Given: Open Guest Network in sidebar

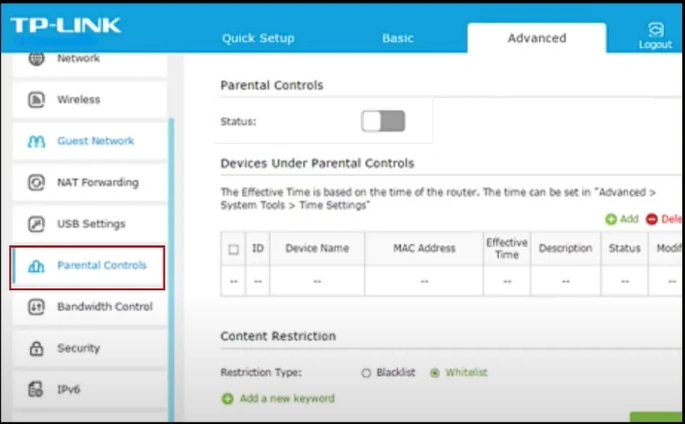Looking at the screenshot, I should [x=90, y=141].
